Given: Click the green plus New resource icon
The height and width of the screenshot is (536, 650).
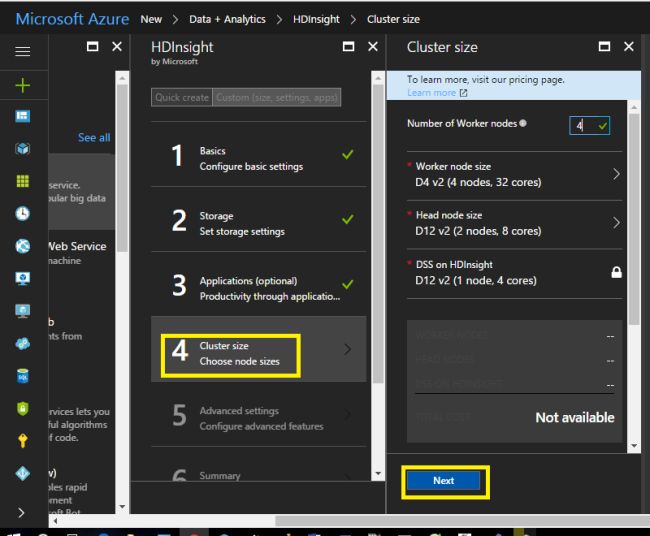Looking at the screenshot, I should click(22, 85).
